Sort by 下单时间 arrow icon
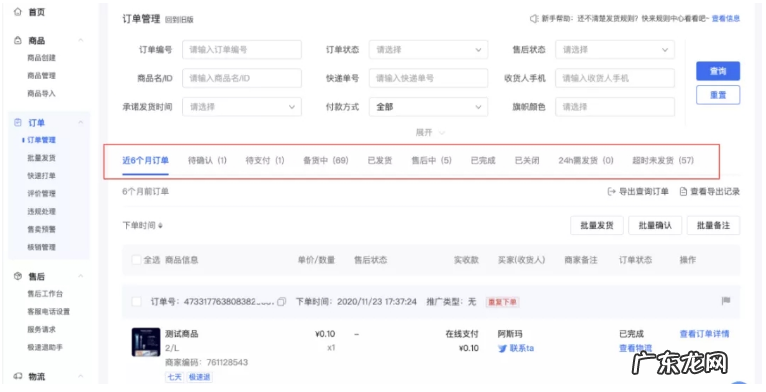The width and height of the screenshot is (766, 392). [x=160, y=225]
